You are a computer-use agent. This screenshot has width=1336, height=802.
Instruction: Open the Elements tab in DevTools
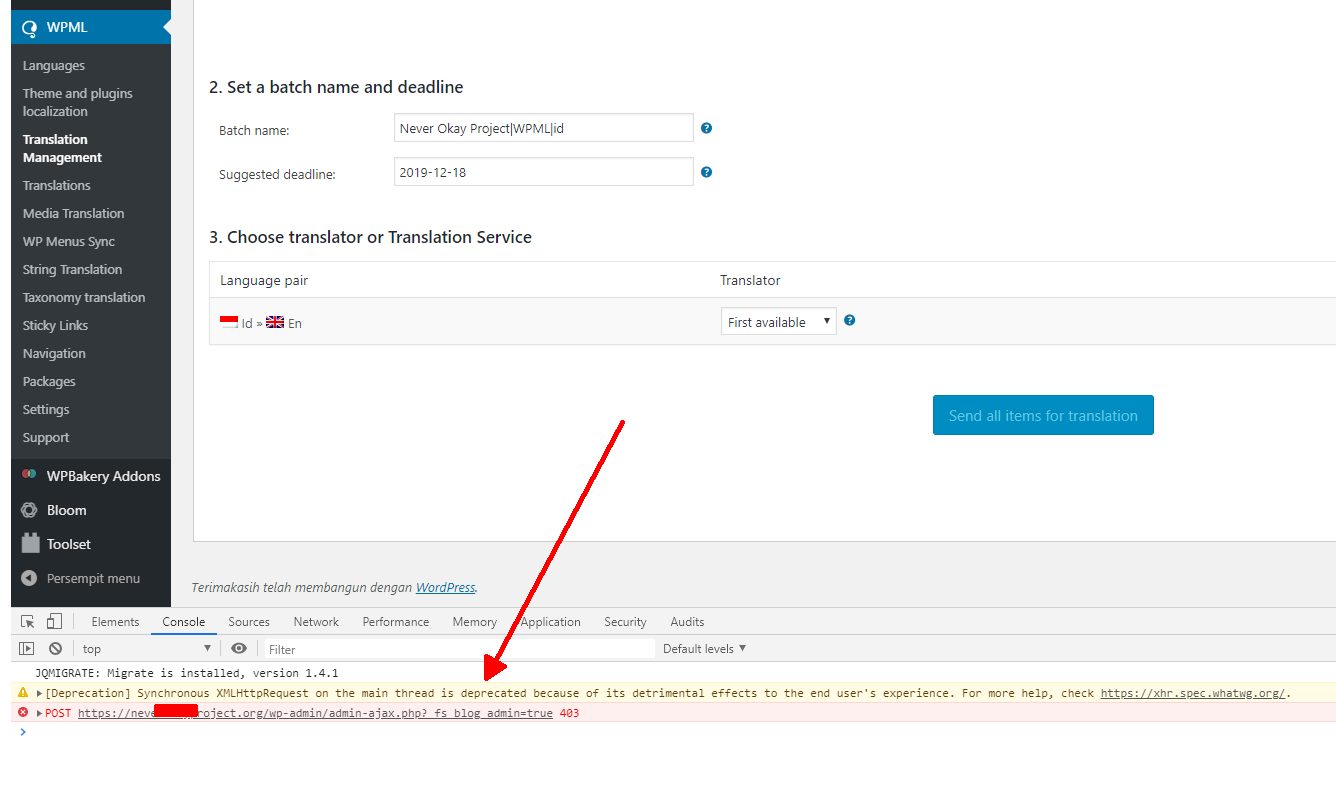(115, 621)
